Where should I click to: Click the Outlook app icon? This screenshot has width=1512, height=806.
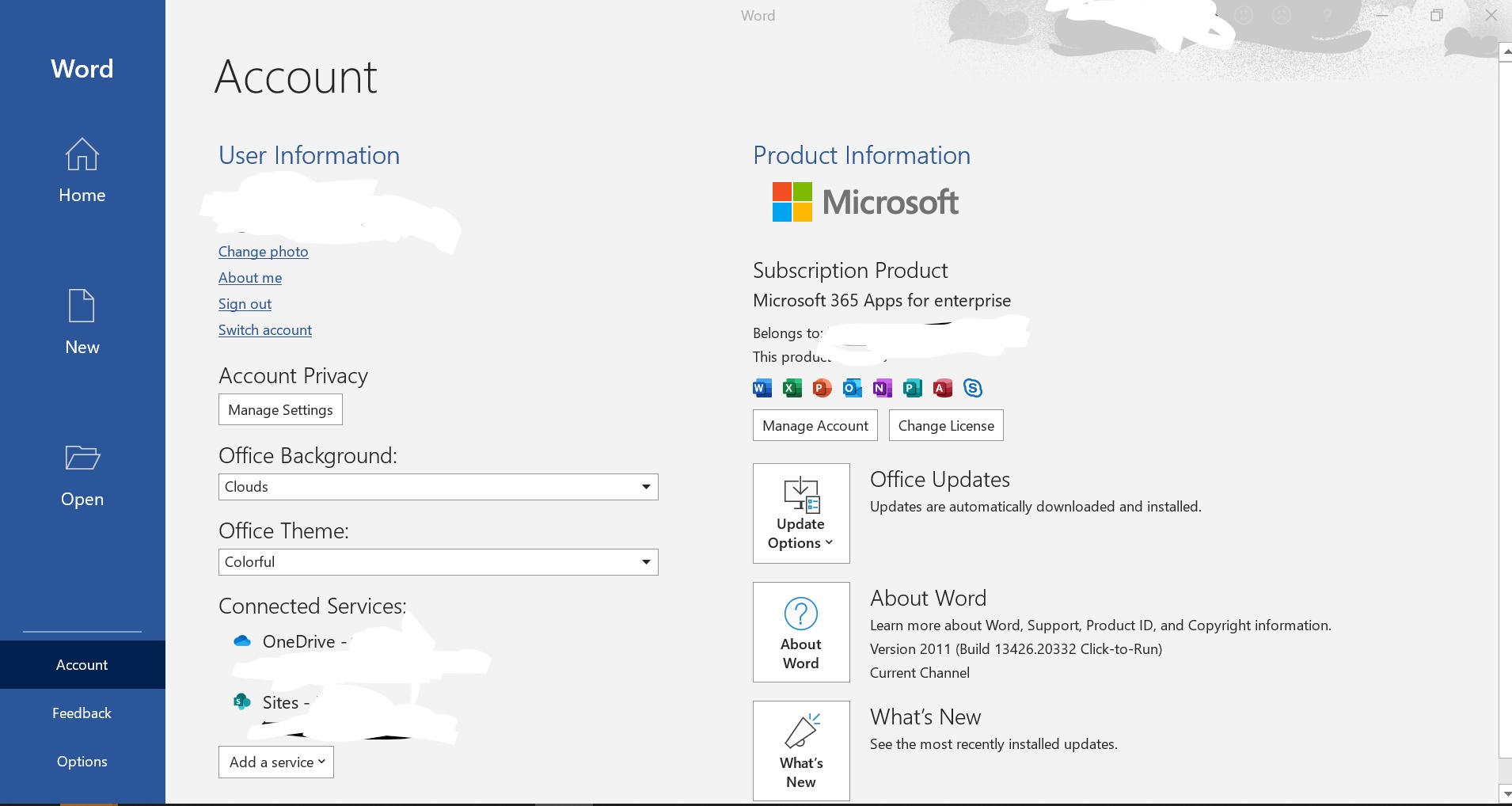[853, 388]
